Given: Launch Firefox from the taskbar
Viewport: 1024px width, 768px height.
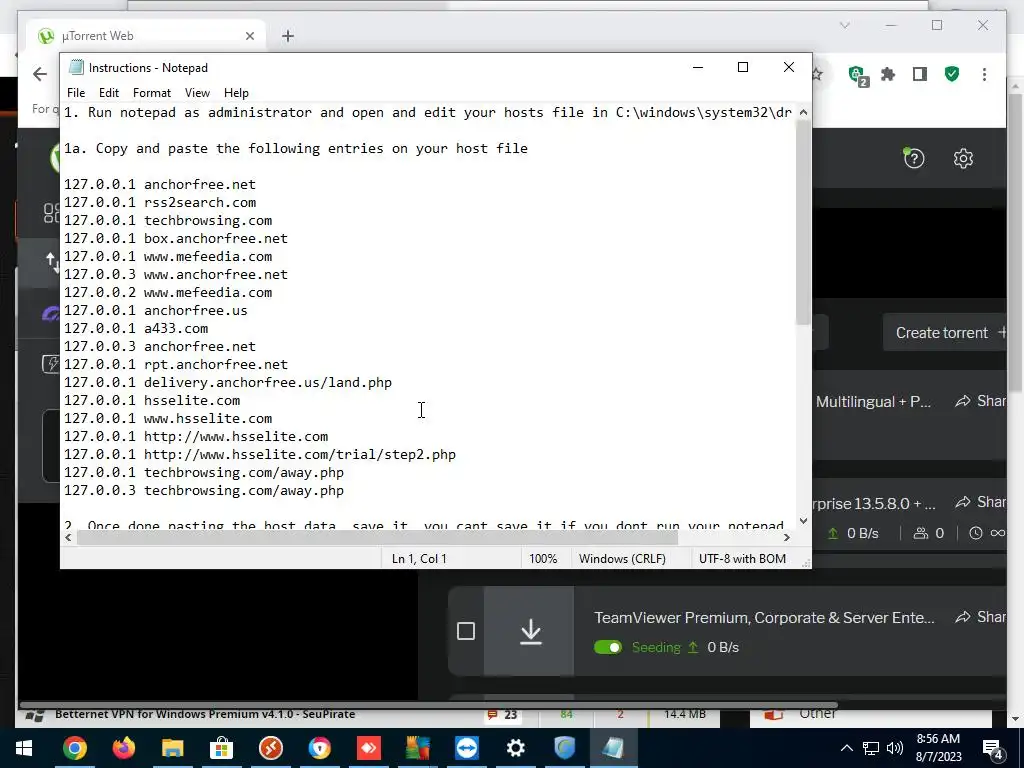Looking at the screenshot, I should click(123, 748).
